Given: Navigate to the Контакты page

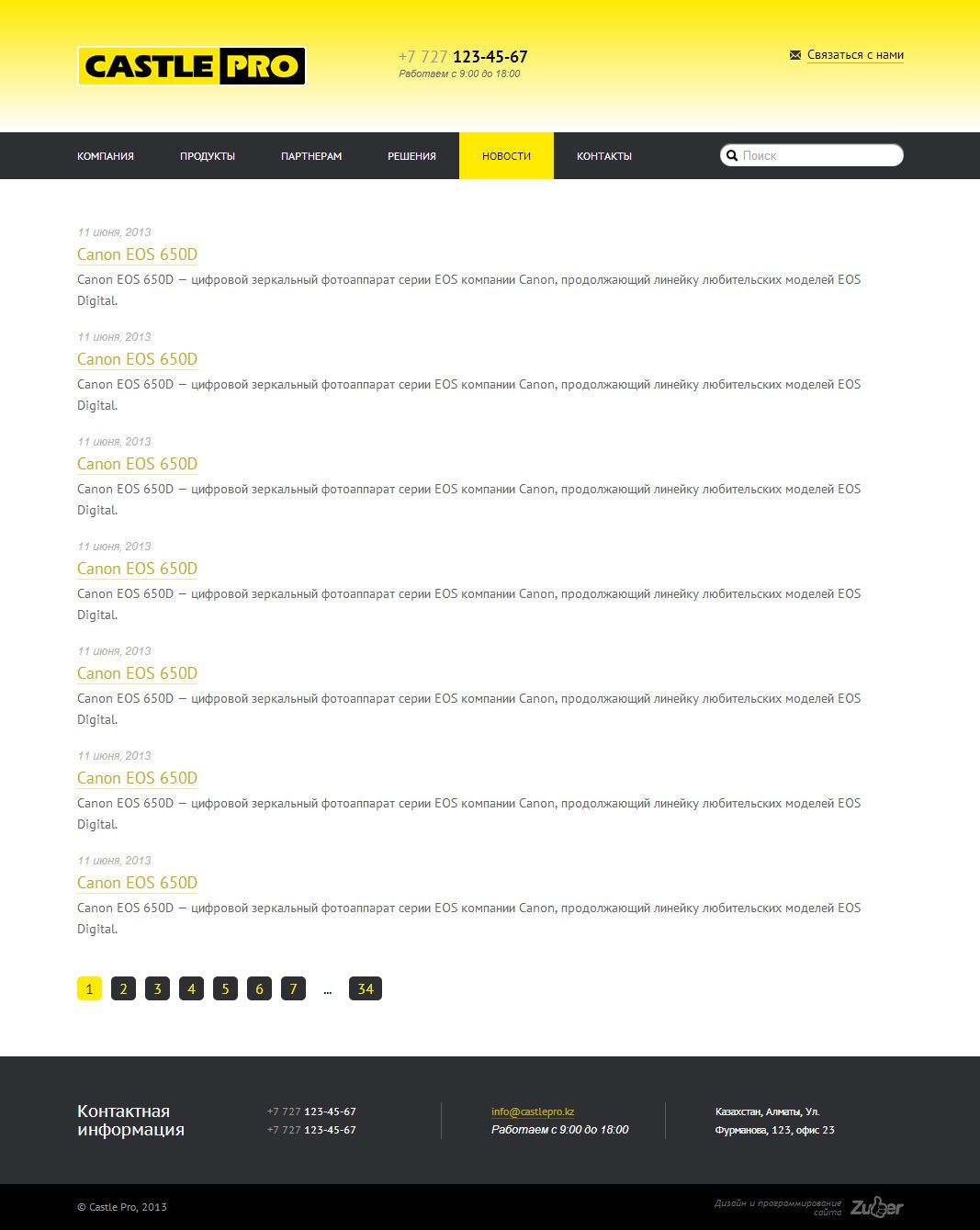Looking at the screenshot, I should pos(604,156).
